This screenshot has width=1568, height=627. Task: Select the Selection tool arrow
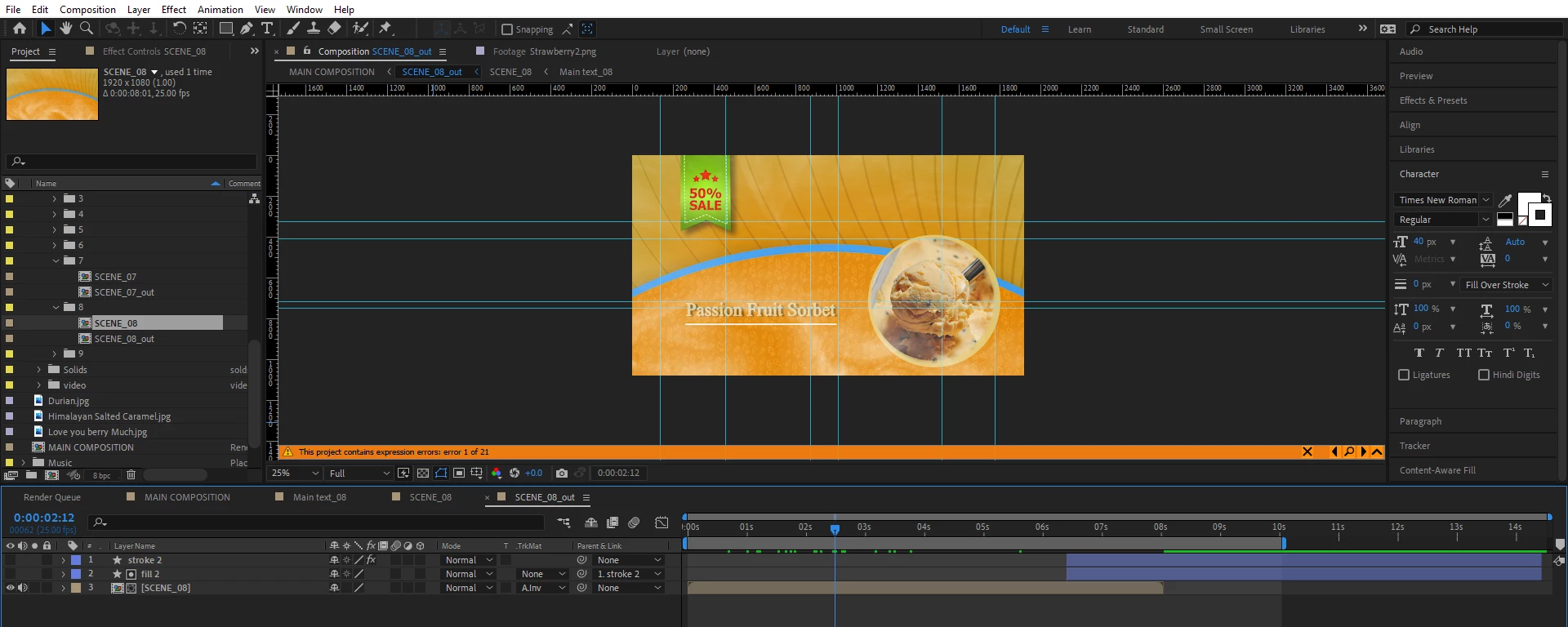(x=46, y=29)
